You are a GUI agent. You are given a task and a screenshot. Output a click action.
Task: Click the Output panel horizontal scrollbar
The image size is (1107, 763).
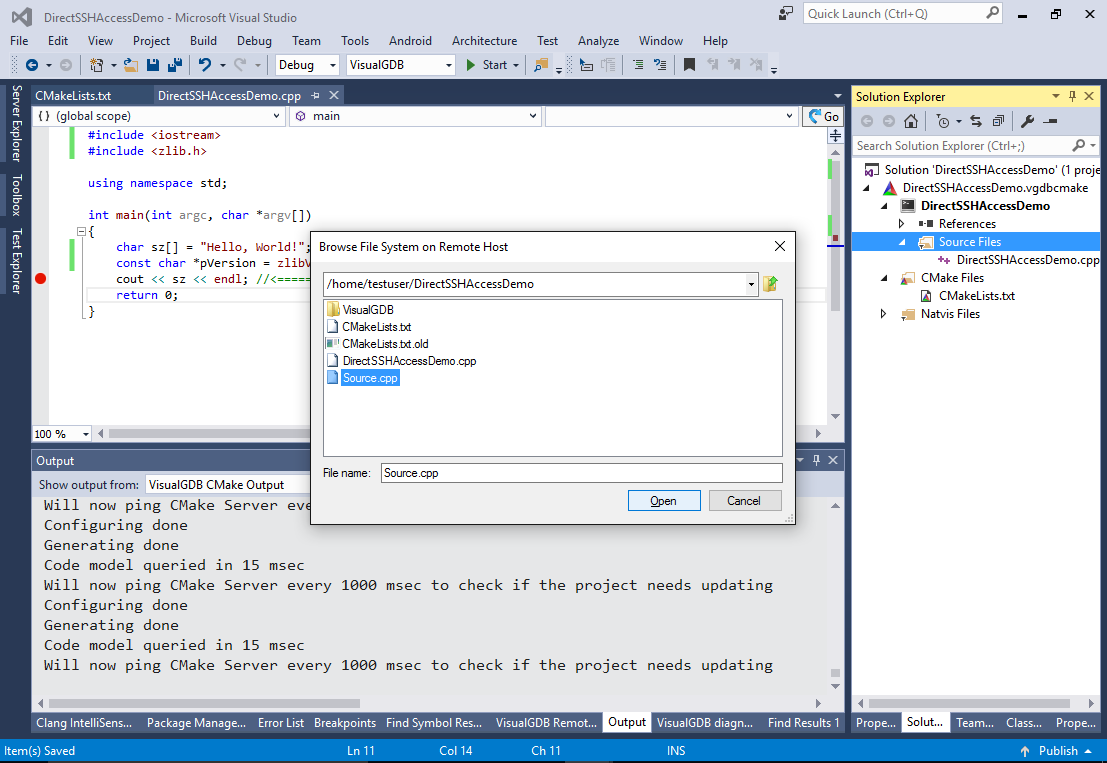pyautogui.click(x=204, y=704)
